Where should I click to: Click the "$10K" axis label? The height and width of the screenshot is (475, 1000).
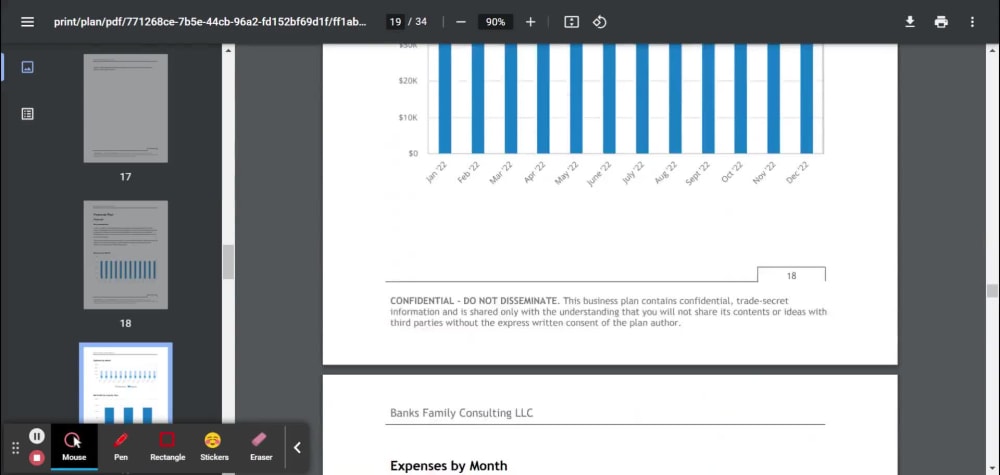tap(408, 117)
